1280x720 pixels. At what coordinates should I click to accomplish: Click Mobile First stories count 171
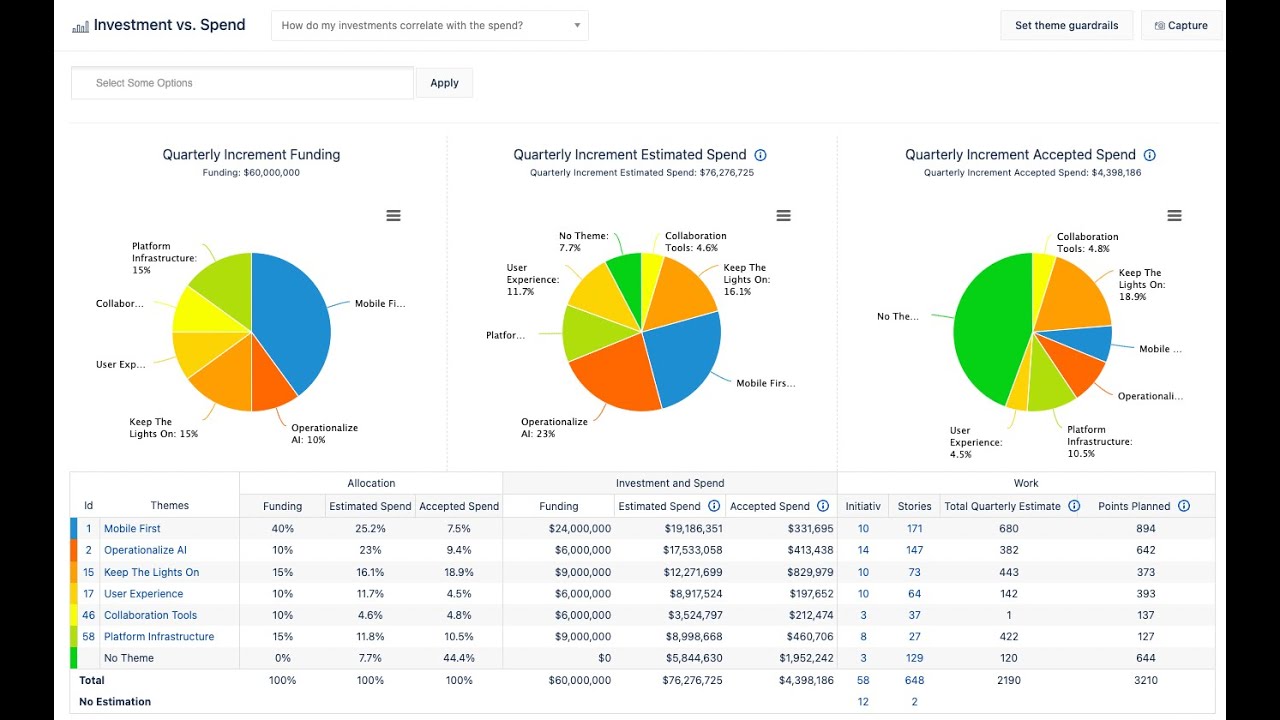click(914, 529)
